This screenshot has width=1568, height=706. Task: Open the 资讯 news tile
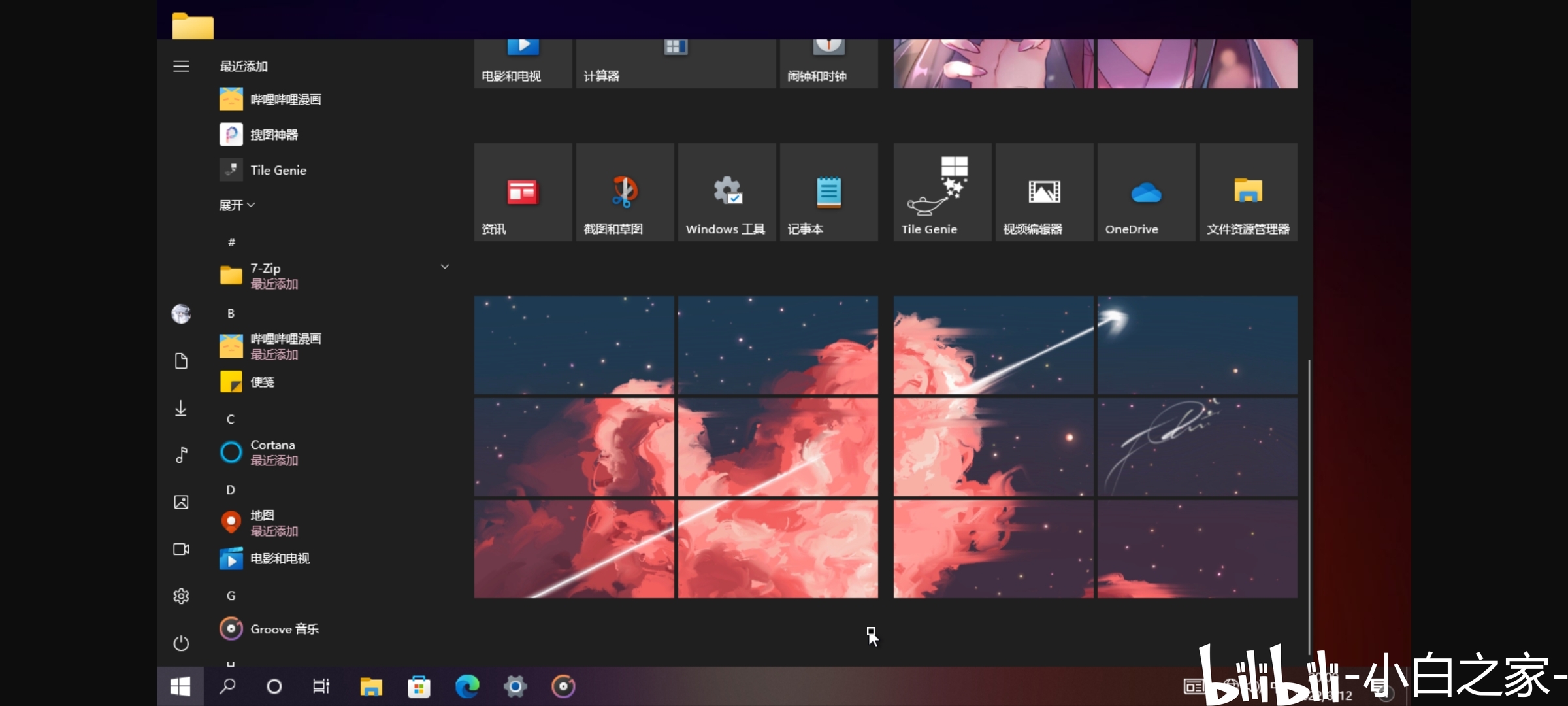(523, 192)
